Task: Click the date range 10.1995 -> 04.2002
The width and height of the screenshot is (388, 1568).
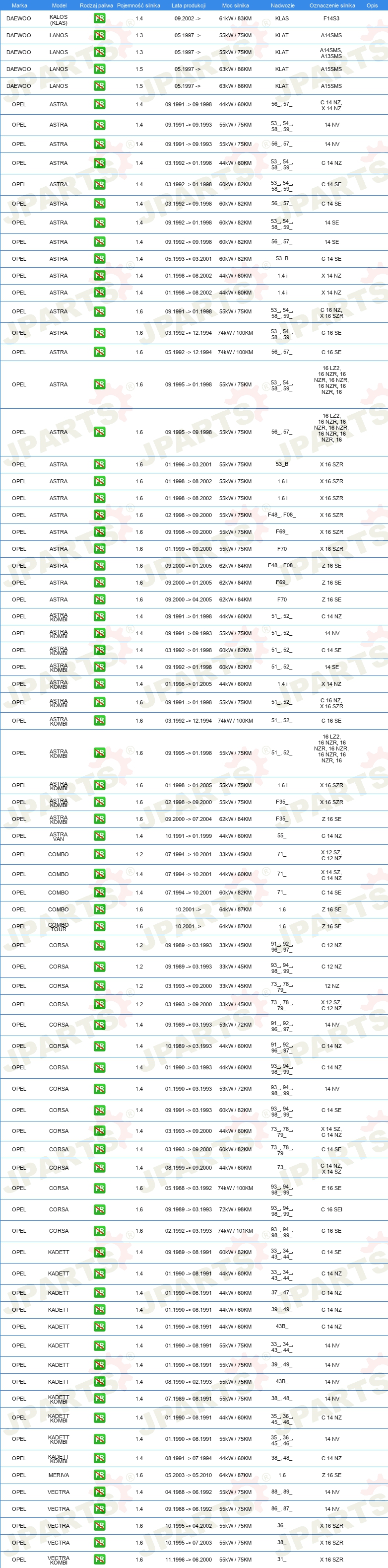Action: click(189, 1526)
